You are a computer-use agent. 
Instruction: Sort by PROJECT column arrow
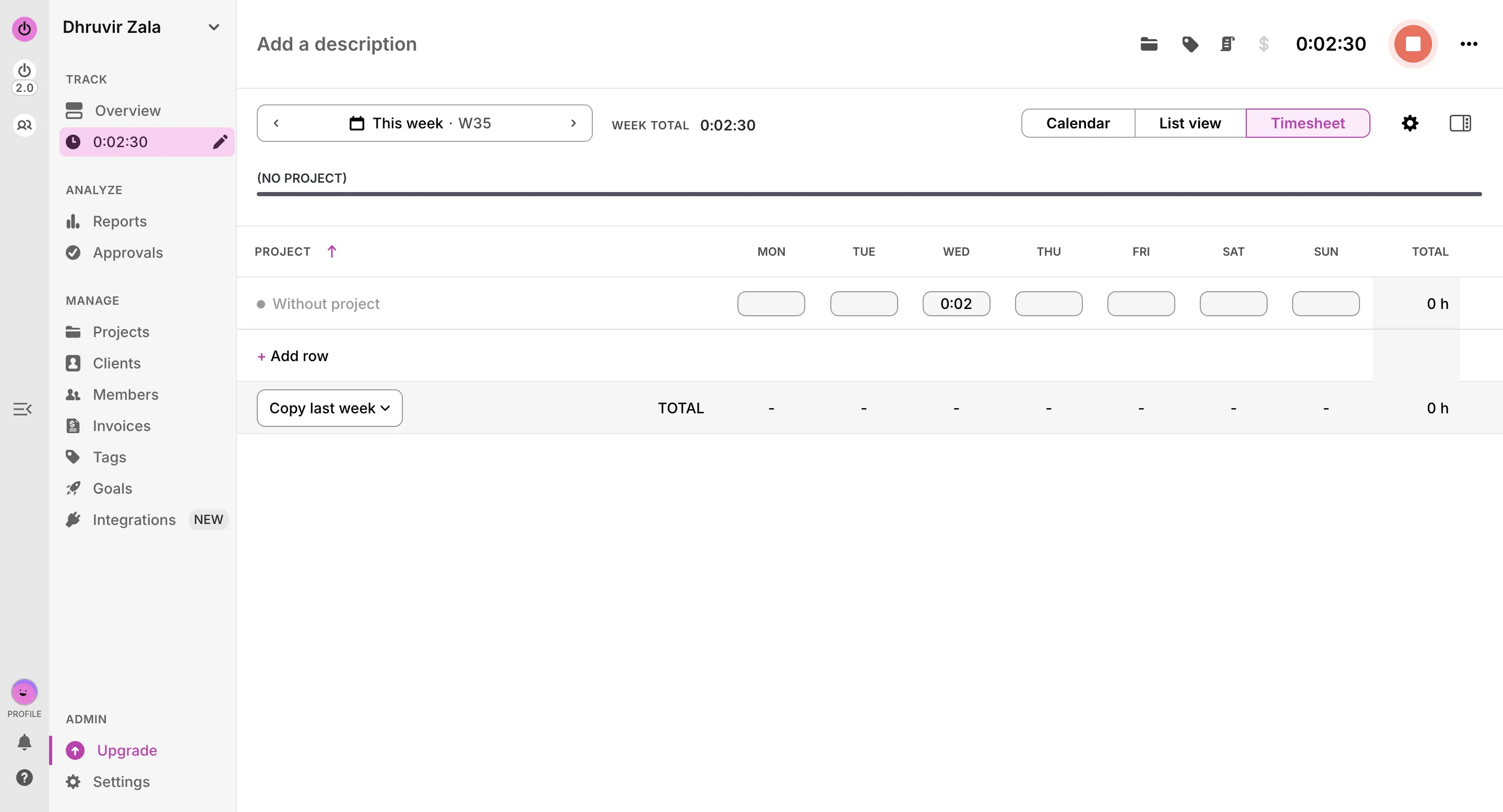(x=331, y=252)
